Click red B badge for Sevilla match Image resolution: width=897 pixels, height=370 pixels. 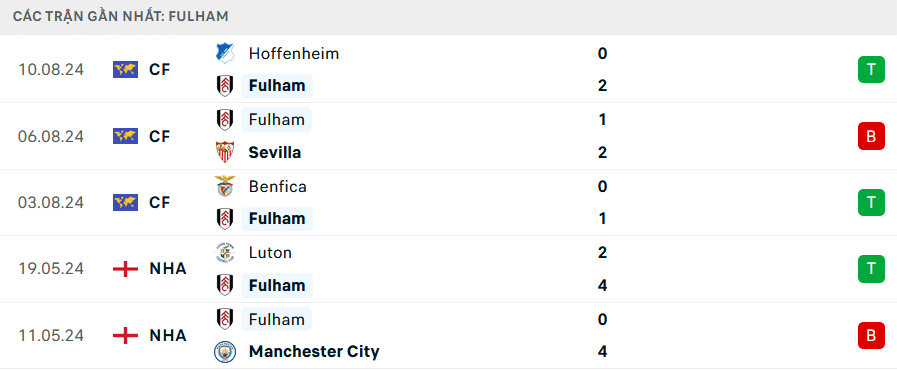click(871, 136)
